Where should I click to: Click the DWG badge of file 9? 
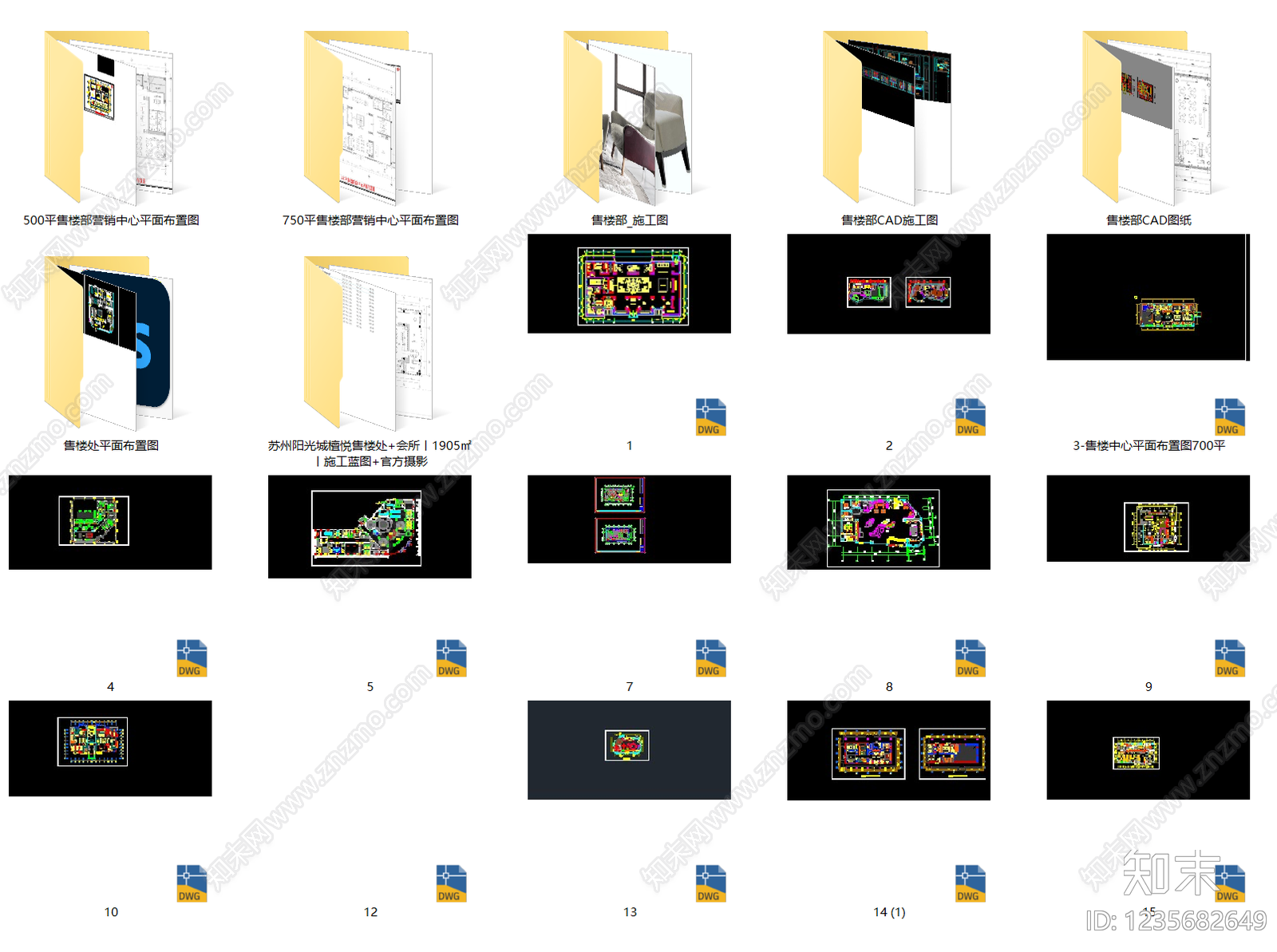1230,658
